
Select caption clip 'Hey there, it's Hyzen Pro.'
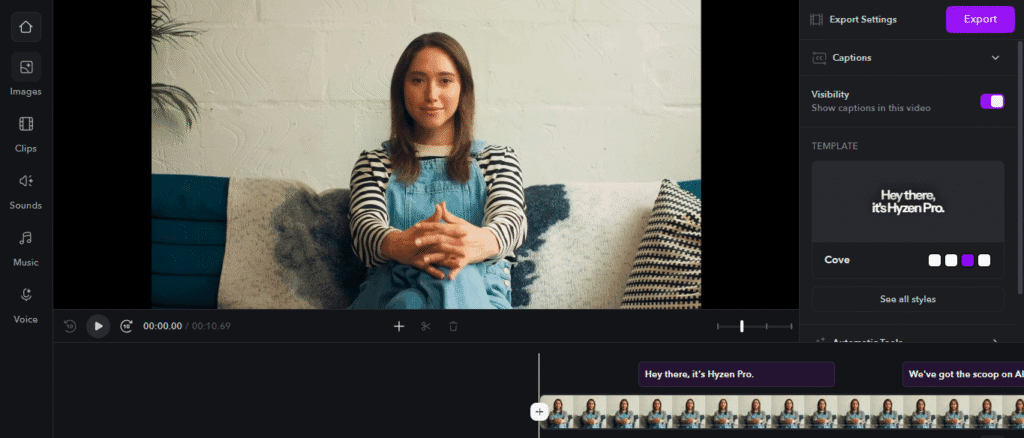click(x=736, y=374)
